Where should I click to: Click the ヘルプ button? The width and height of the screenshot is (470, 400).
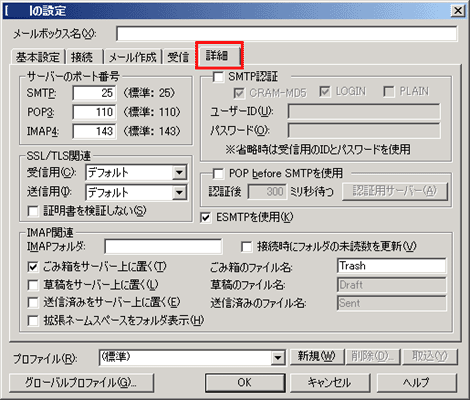[417, 382]
